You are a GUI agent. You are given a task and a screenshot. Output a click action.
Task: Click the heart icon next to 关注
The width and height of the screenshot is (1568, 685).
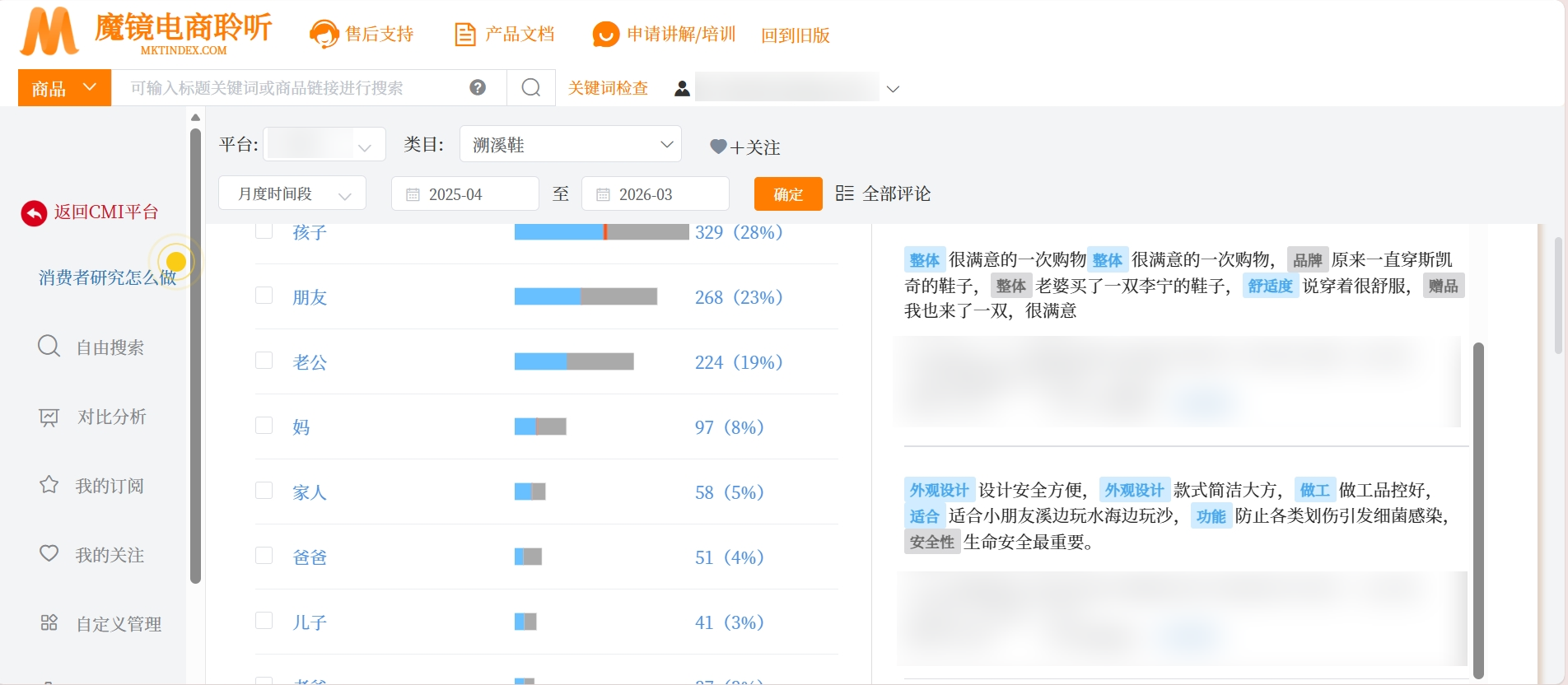(718, 147)
